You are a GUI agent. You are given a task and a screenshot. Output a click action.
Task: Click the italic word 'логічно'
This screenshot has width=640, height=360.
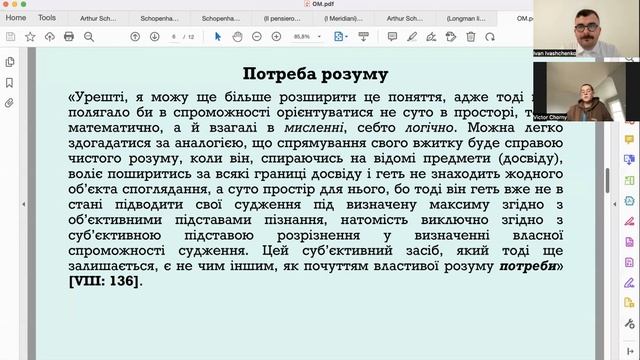tap(429, 128)
